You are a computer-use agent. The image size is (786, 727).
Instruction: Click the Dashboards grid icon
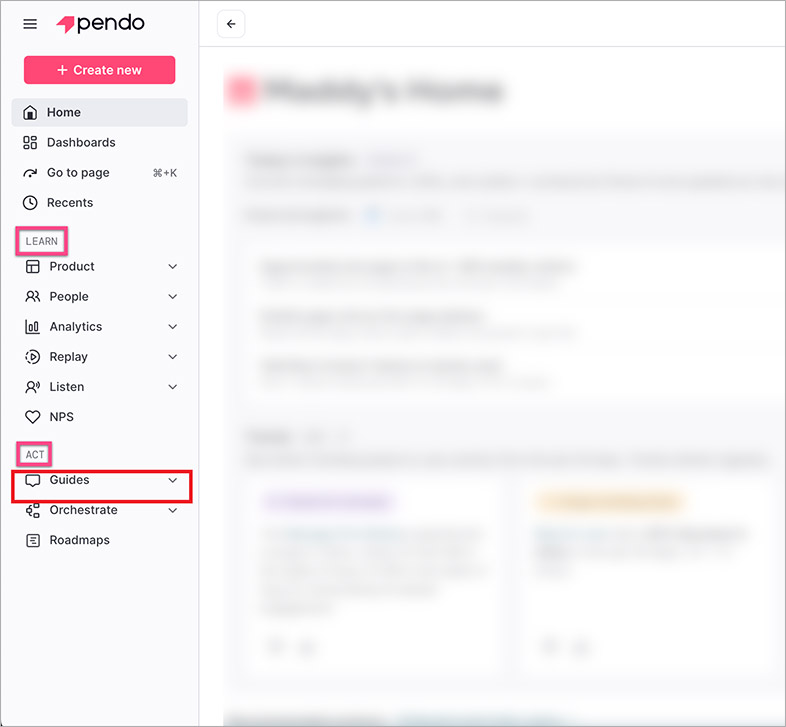tap(30, 142)
